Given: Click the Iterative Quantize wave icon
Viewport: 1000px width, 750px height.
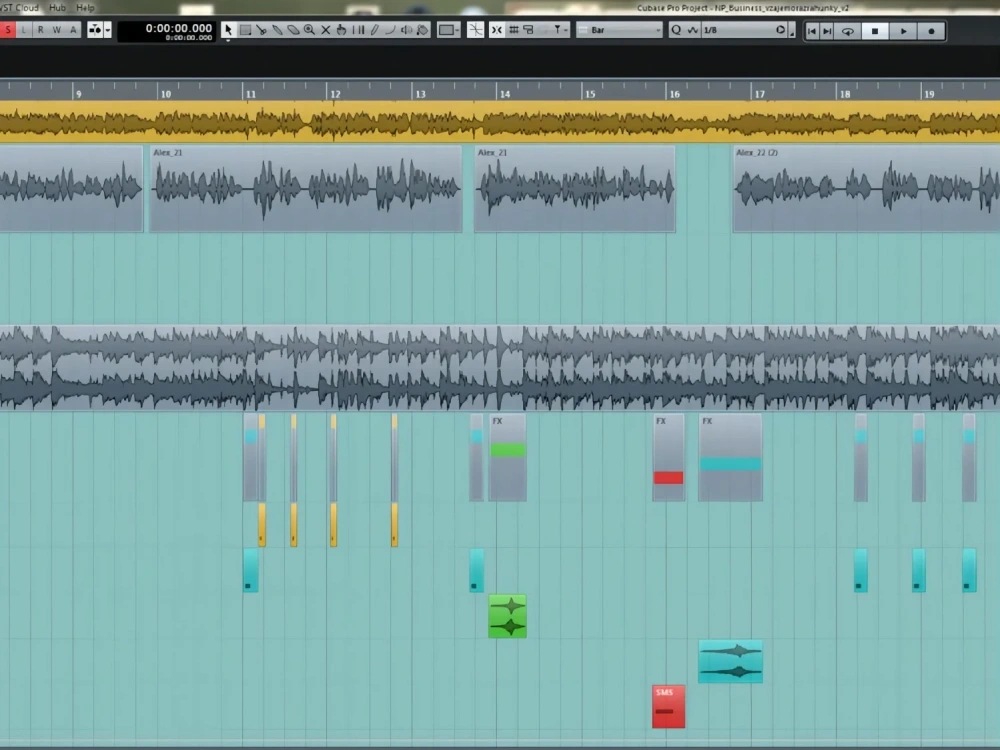Looking at the screenshot, I should [x=693, y=30].
